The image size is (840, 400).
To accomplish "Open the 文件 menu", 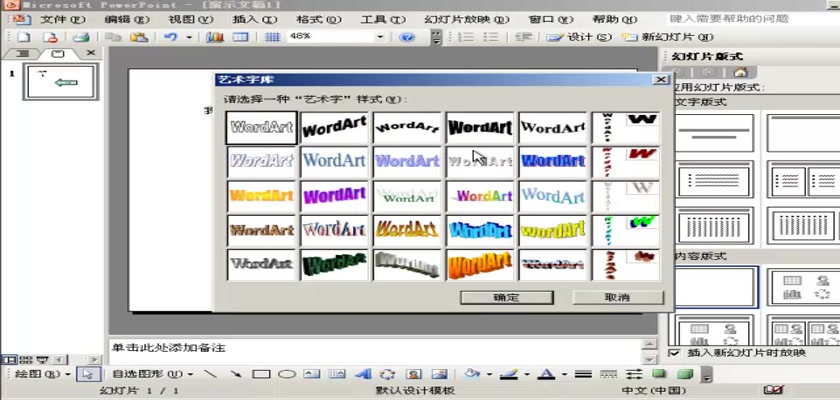I will [63, 20].
